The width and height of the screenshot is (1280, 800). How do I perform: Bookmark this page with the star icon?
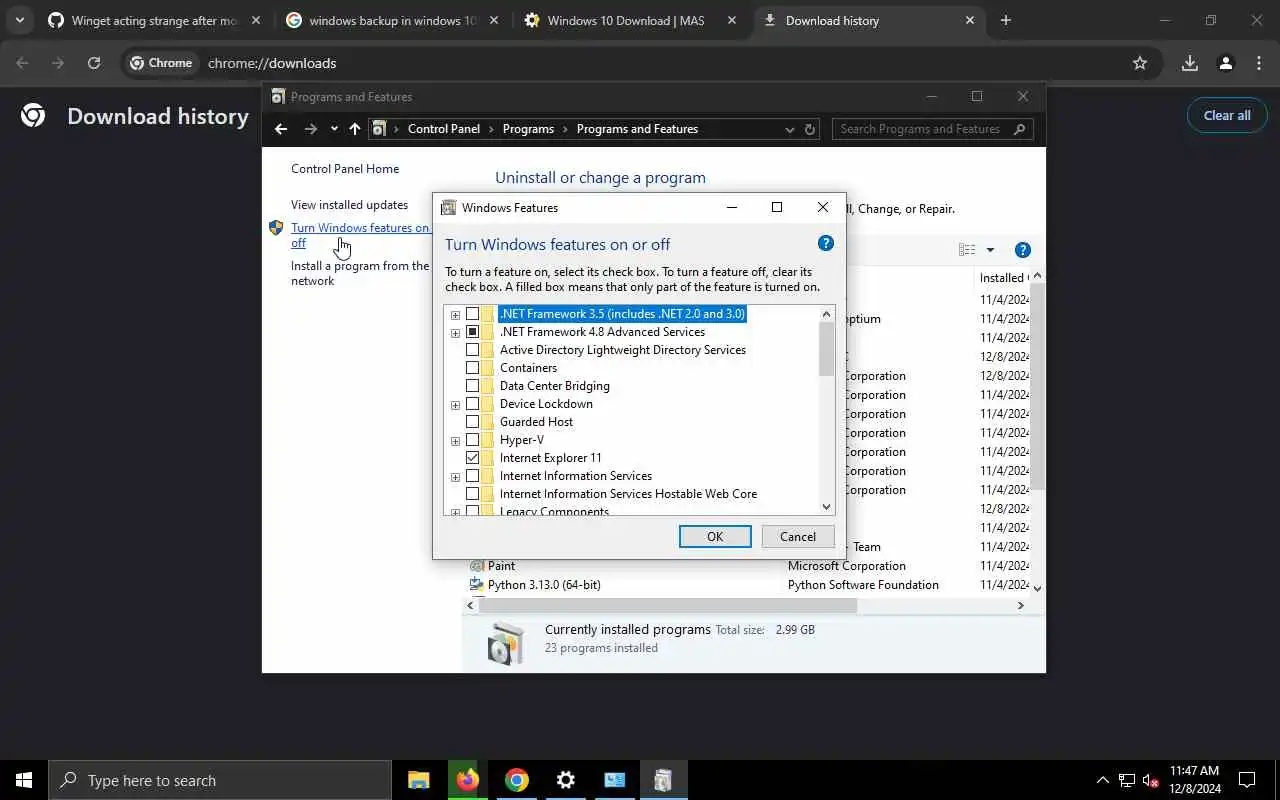pyautogui.click(x=1140, y=63)
